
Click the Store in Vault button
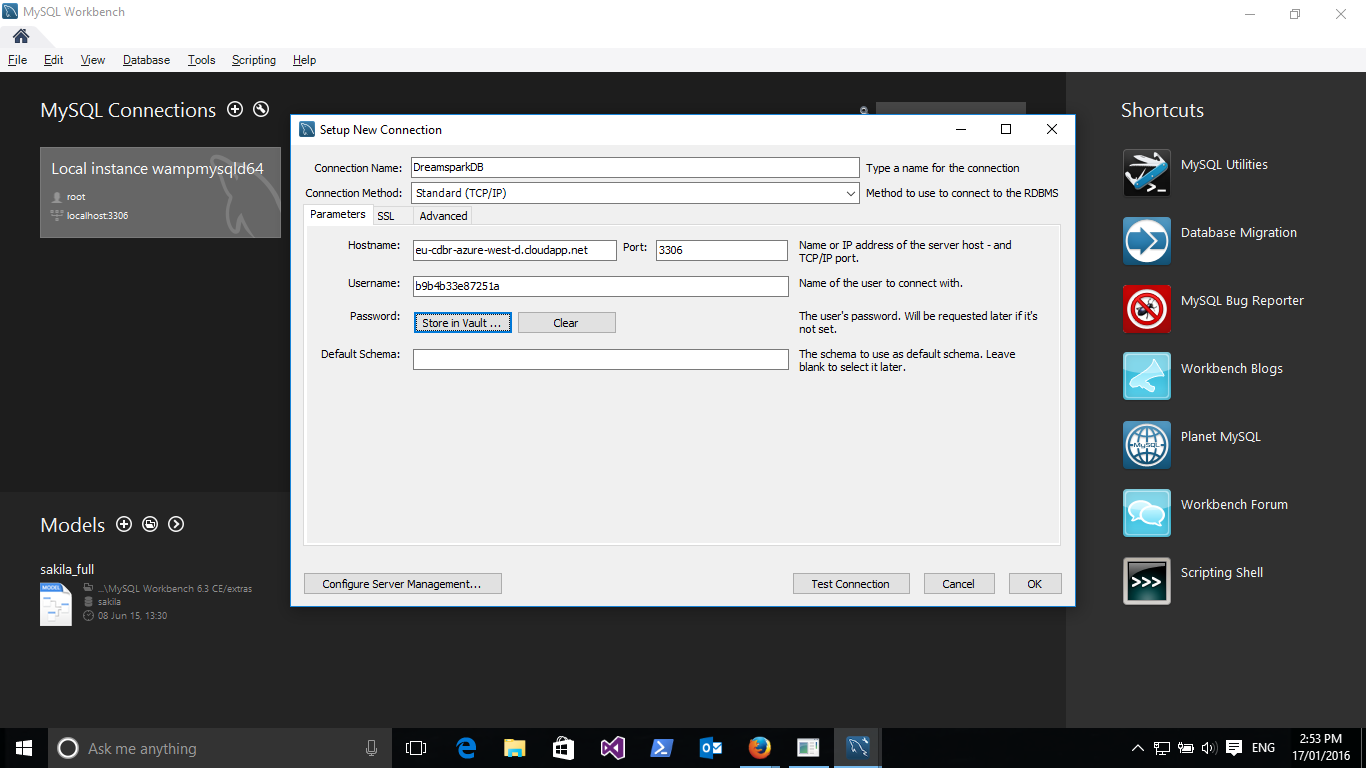[463, 323]
